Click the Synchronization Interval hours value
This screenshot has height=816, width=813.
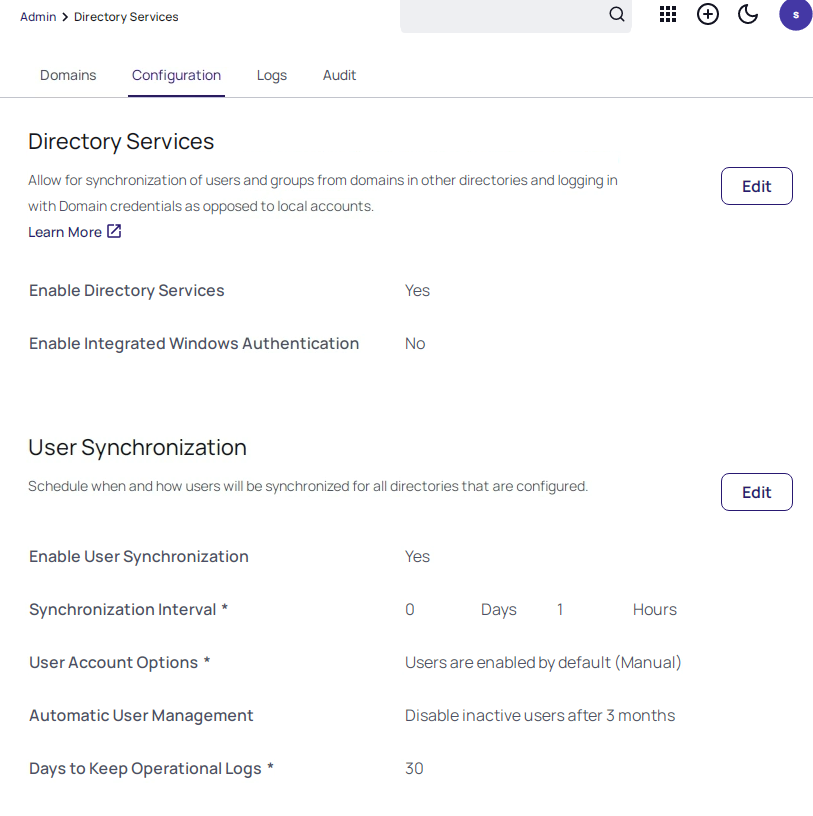(x=560, y=609)
